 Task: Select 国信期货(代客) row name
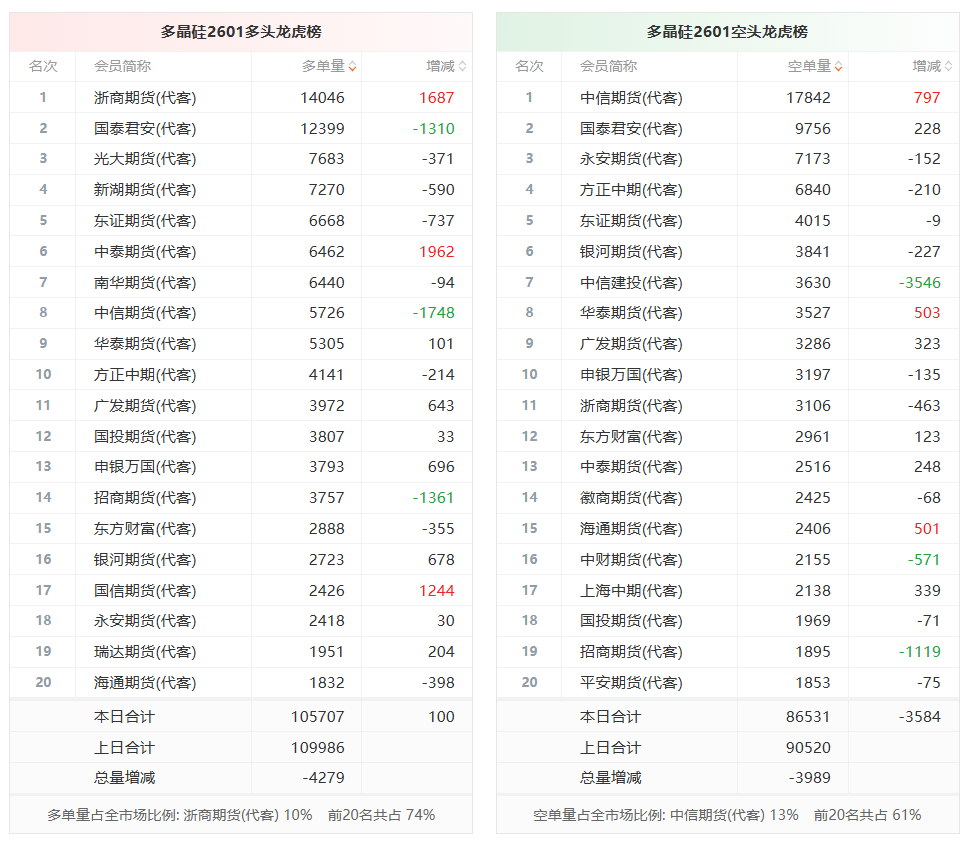coord(145,591)
